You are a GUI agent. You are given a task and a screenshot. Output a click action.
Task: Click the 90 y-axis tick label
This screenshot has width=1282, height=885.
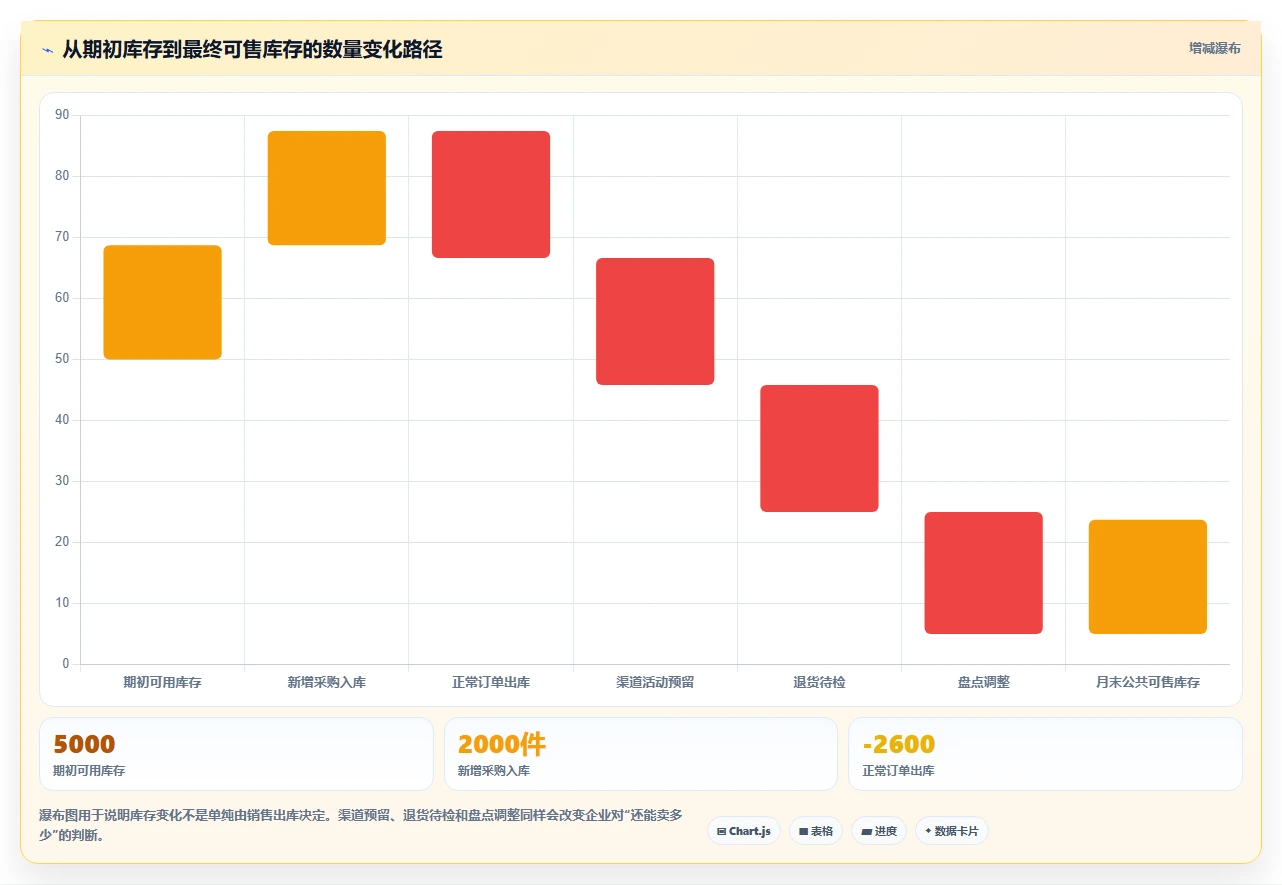(x=62, y=115)
